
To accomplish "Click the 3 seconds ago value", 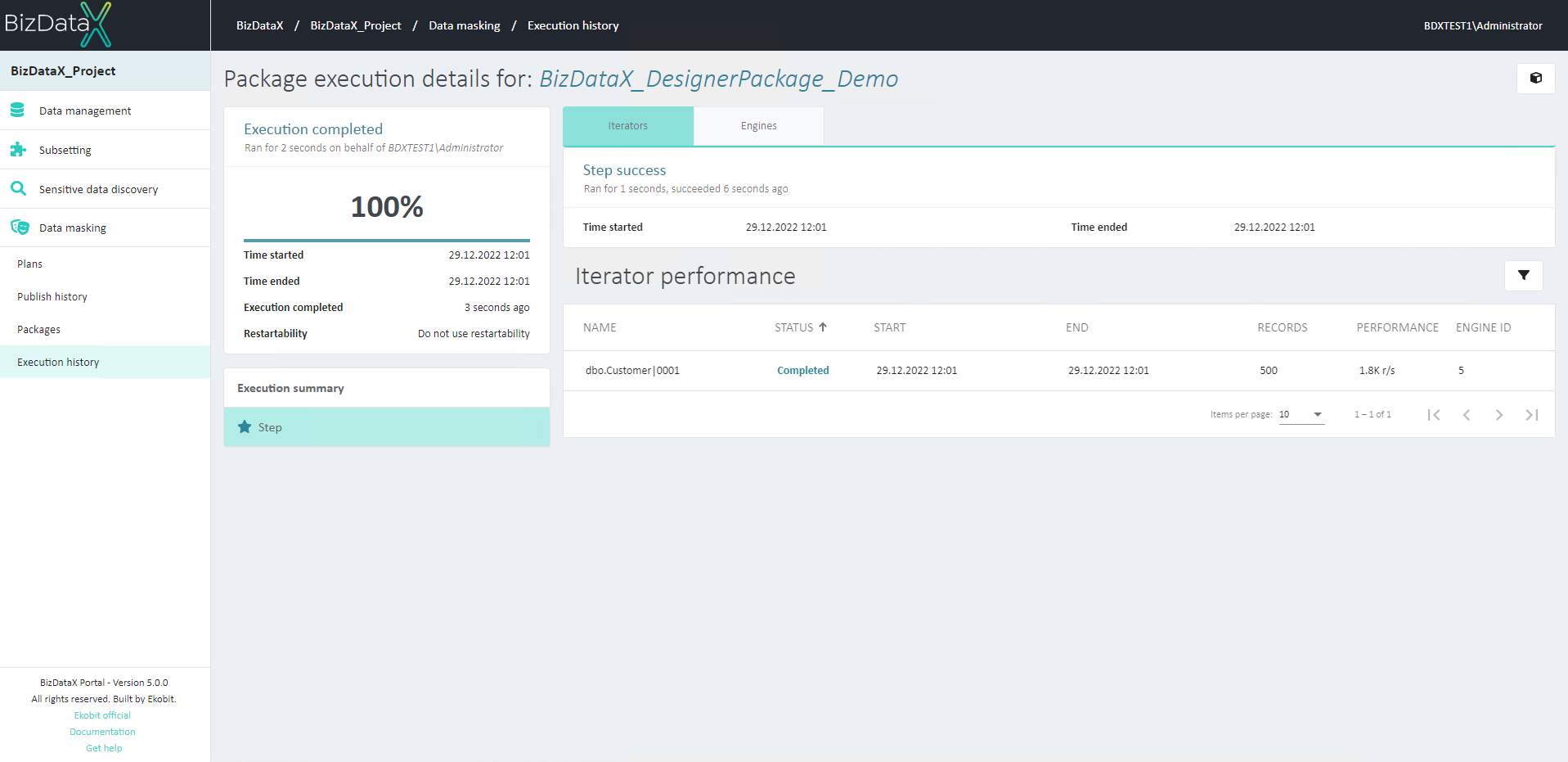I will (x=496, y=308).
